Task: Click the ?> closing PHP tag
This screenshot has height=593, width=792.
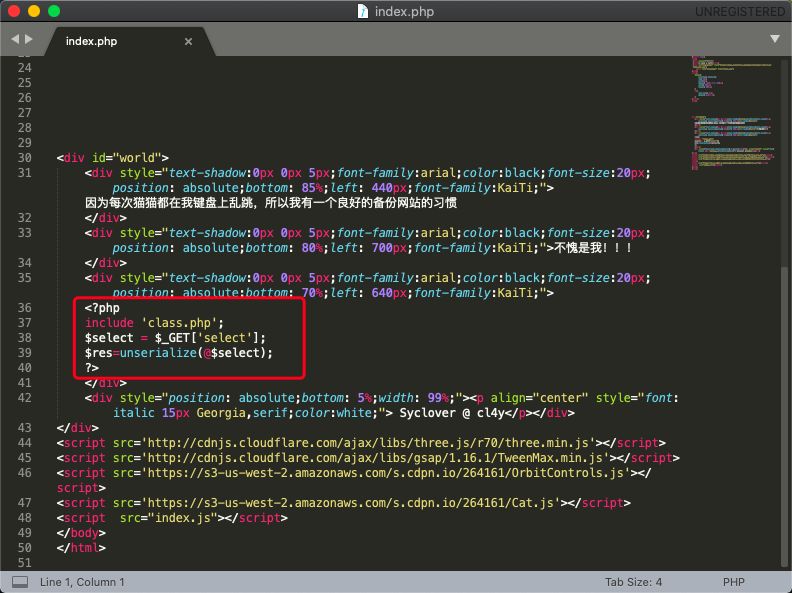Action: [91, 368]
